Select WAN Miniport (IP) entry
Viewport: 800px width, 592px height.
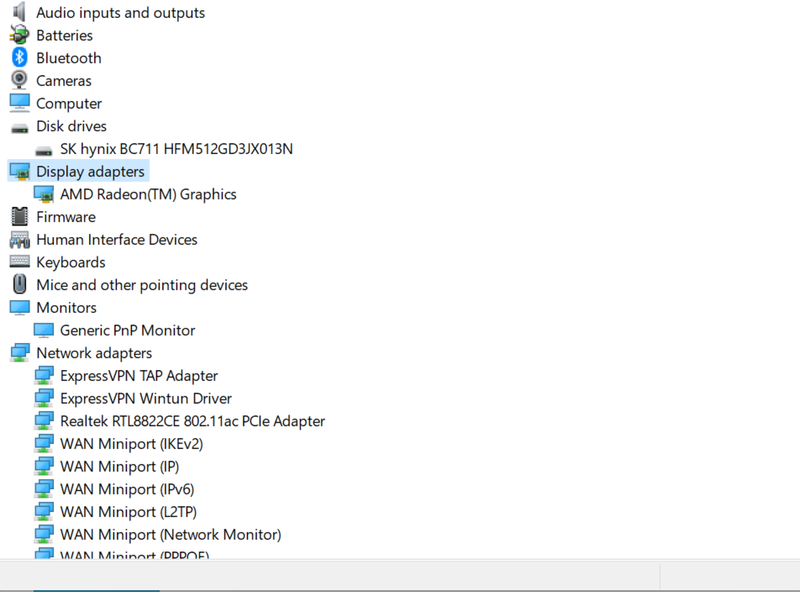(119, 466)
